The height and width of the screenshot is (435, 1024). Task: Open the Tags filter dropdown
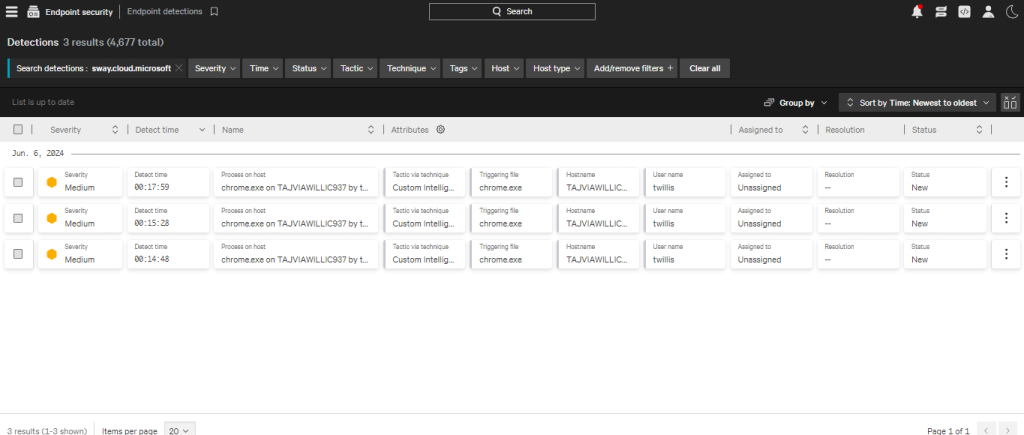462,68
